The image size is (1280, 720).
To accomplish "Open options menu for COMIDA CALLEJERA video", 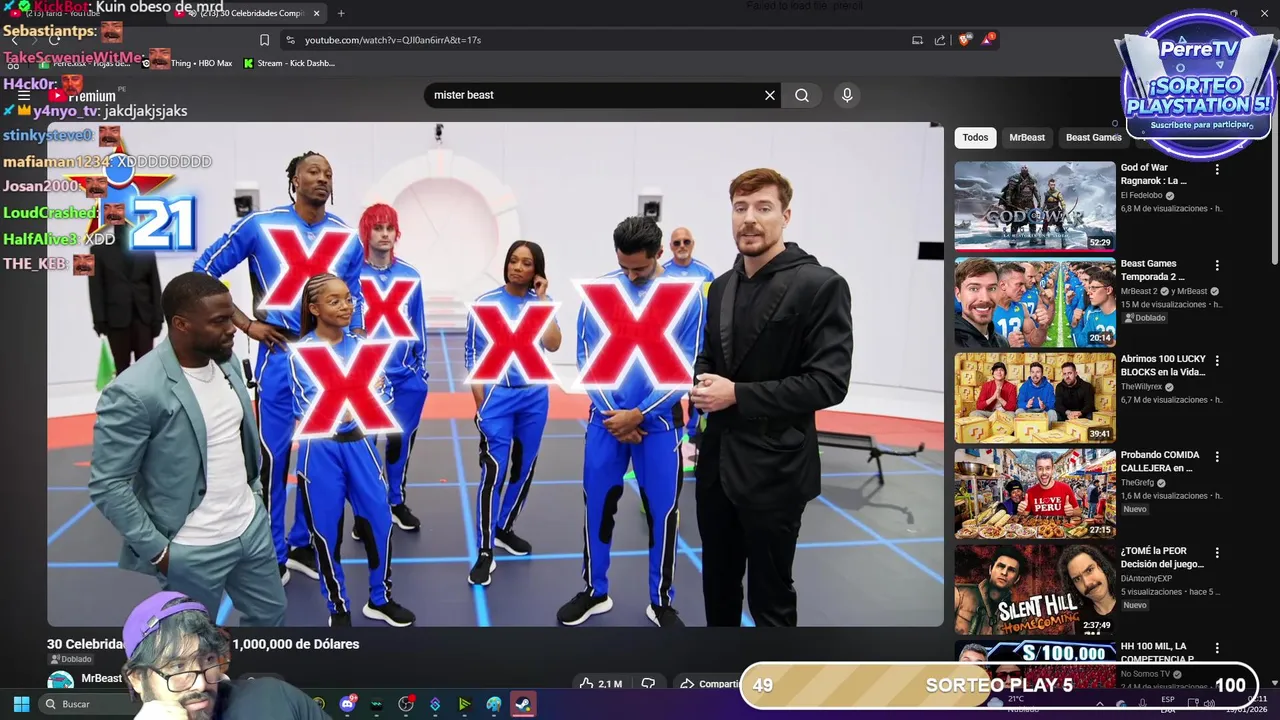I will point(1217,457).
